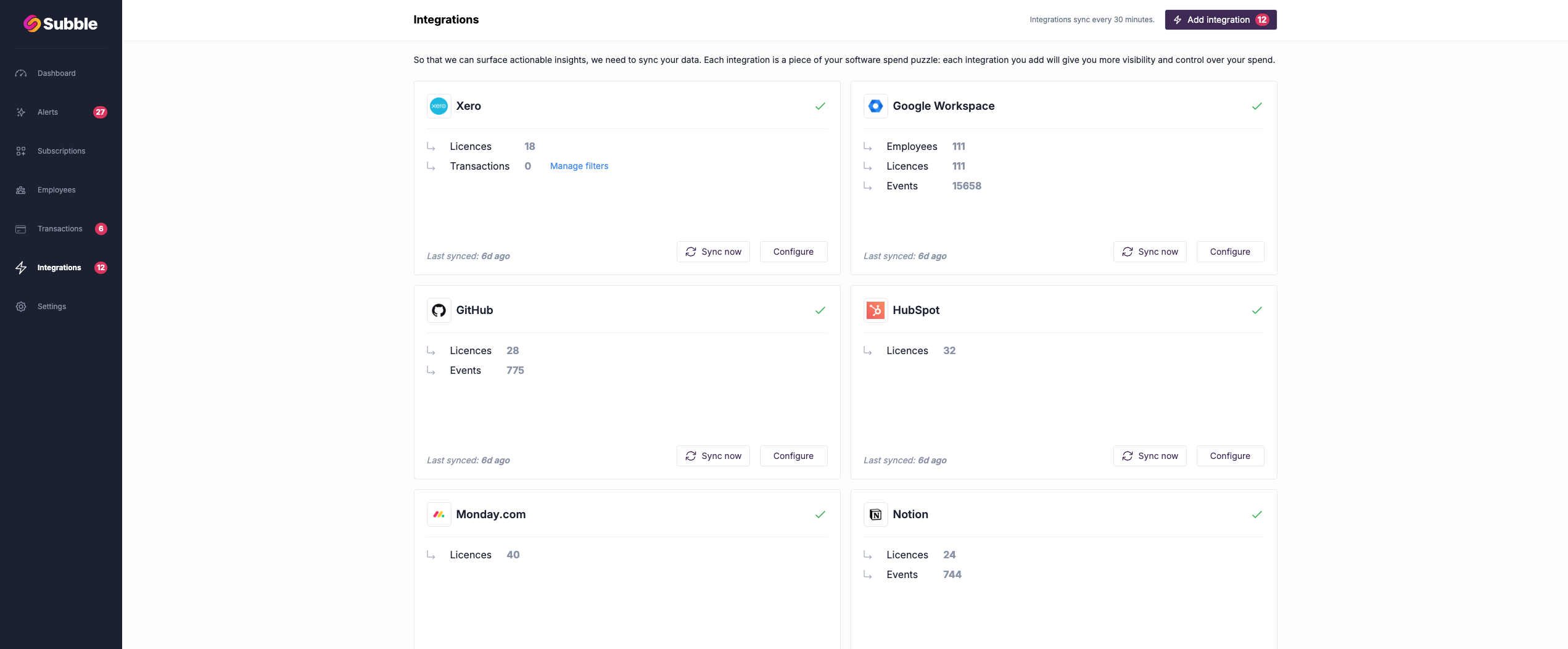Click Xero Licences value 18
The image size is (1568, 649).
tap(529, 146)
